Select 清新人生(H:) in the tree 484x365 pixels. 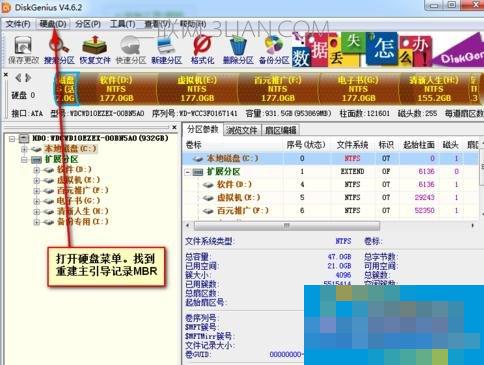(83, 211)
